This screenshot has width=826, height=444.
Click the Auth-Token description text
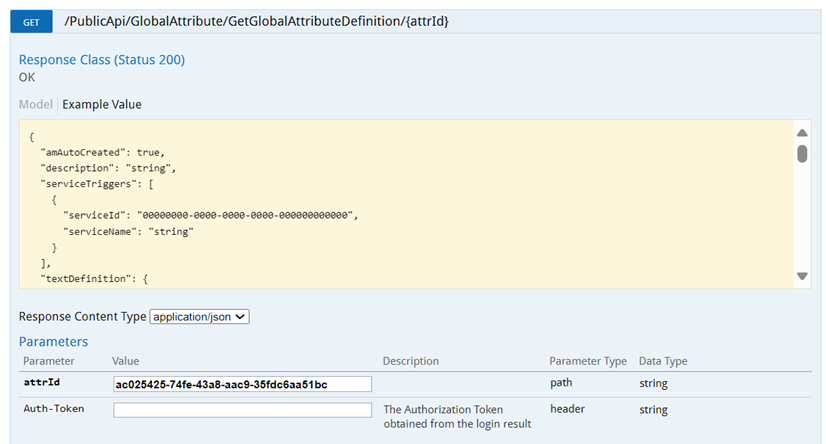[457, 417]
